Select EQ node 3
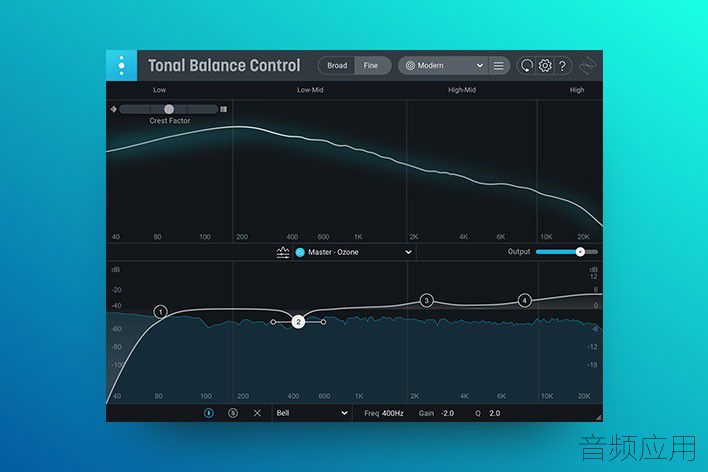The image size is (708, 472). point(427,300)
